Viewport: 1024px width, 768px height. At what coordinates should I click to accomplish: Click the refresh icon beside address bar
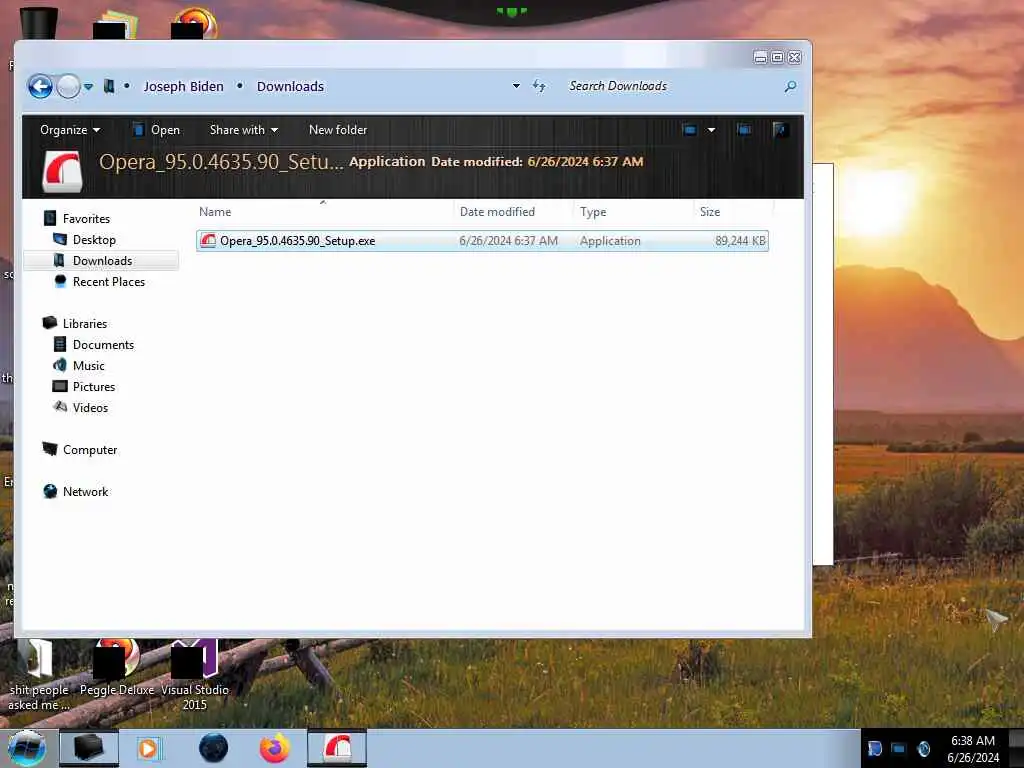click(539, 86)
